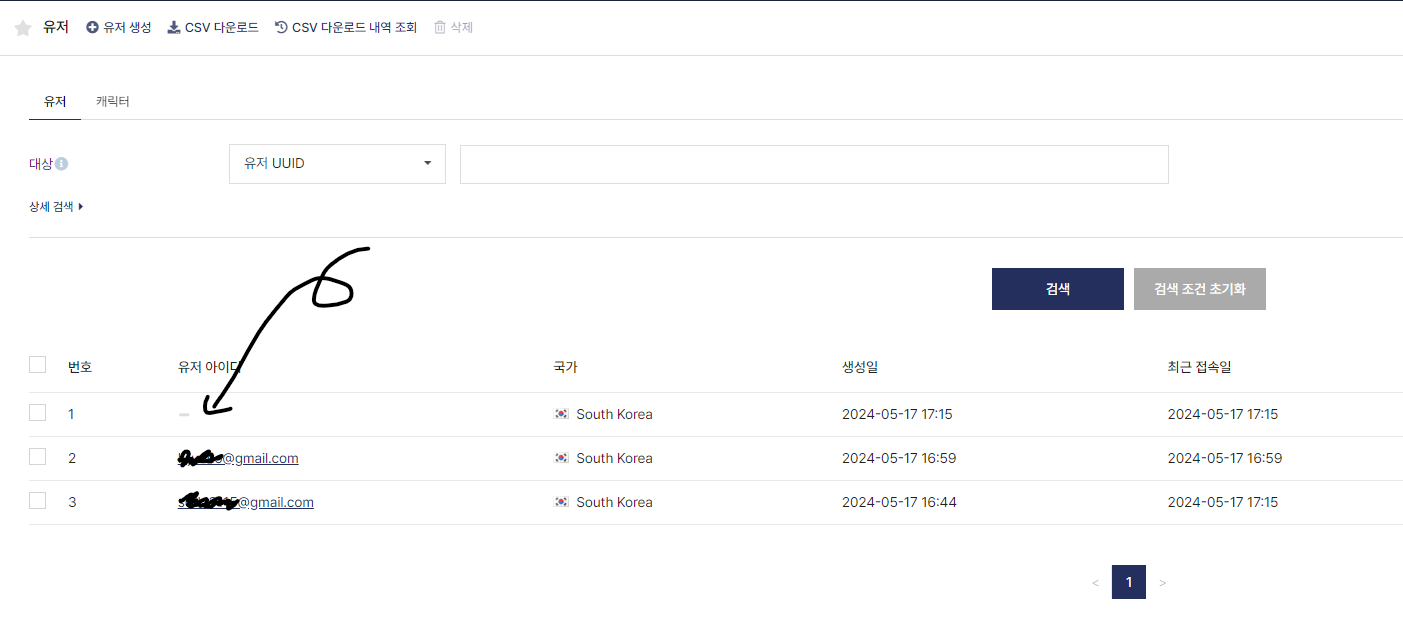The height and width of the screenshot is (634, 1403).
Task: Open the gmail.com user link in row 3
Action: 246,502
